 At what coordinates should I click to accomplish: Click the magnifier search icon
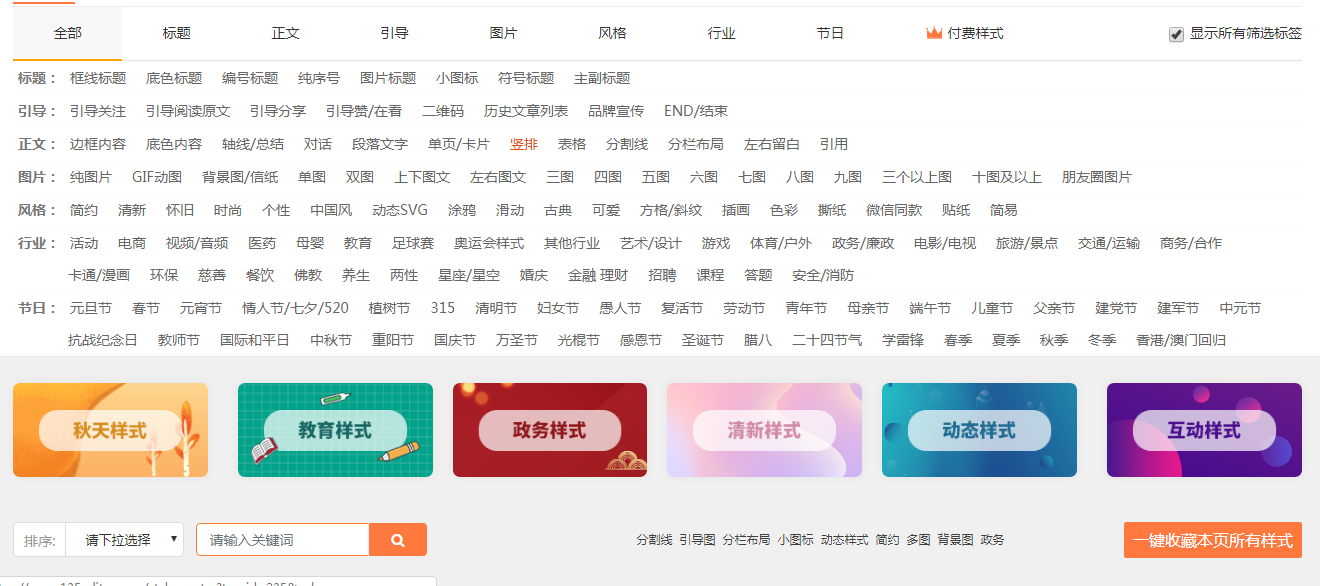click(398, 539)
